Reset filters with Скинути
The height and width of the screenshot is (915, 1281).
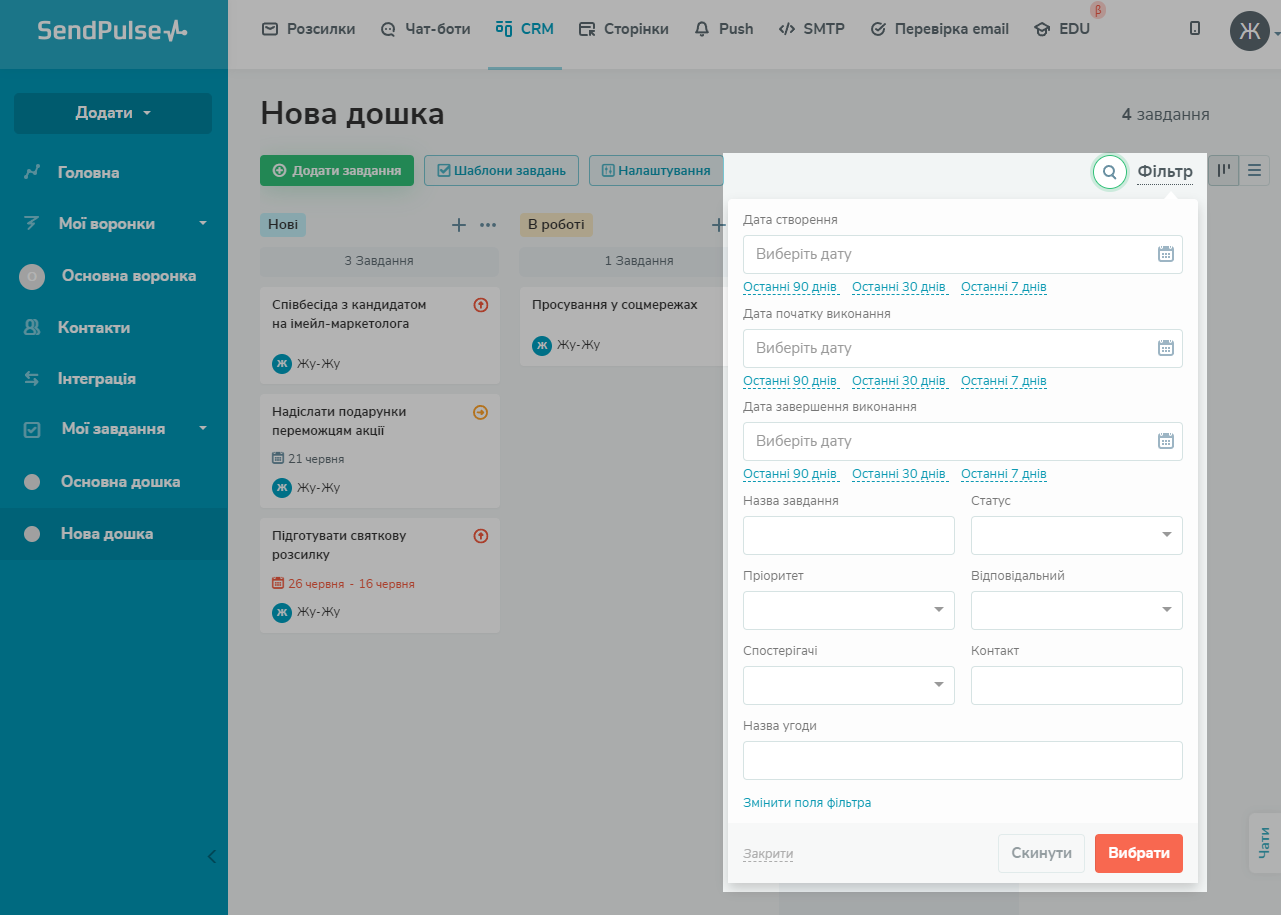click(x=1041, y=853)
